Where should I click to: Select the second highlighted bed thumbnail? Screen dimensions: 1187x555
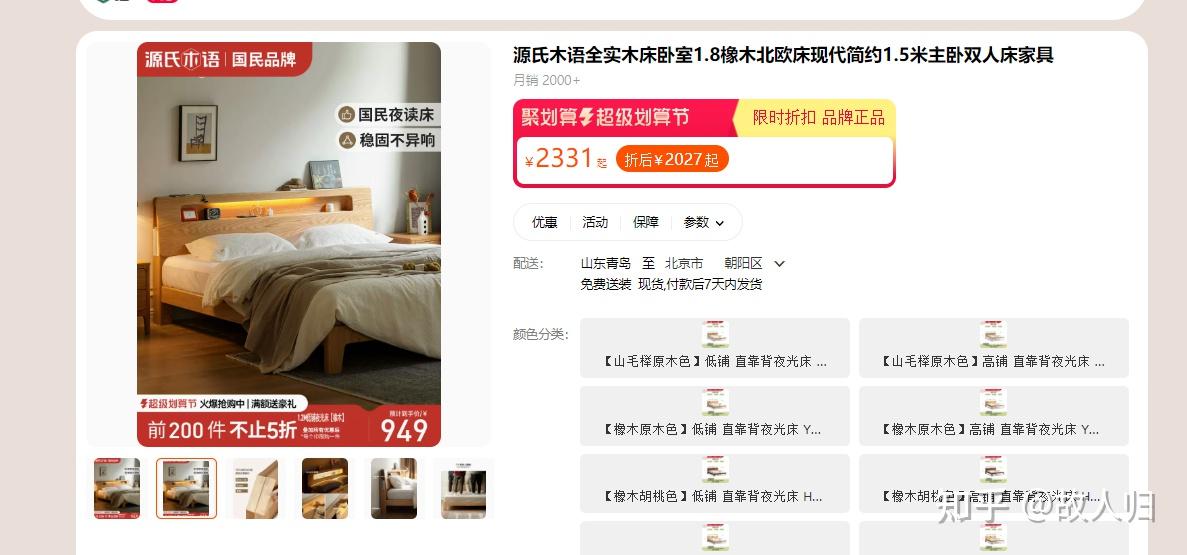(186, 488)
